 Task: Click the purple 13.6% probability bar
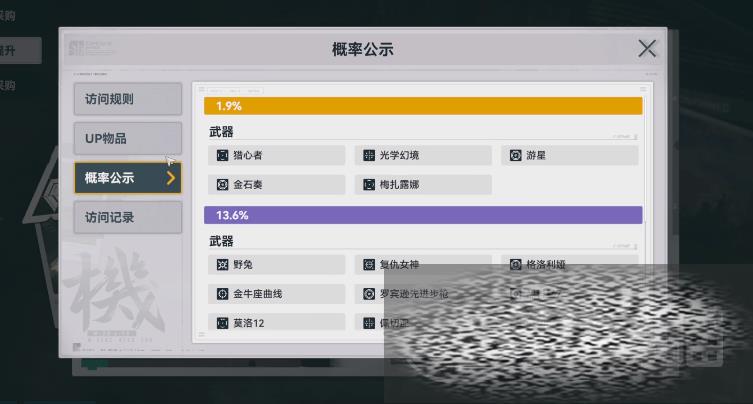423,215
